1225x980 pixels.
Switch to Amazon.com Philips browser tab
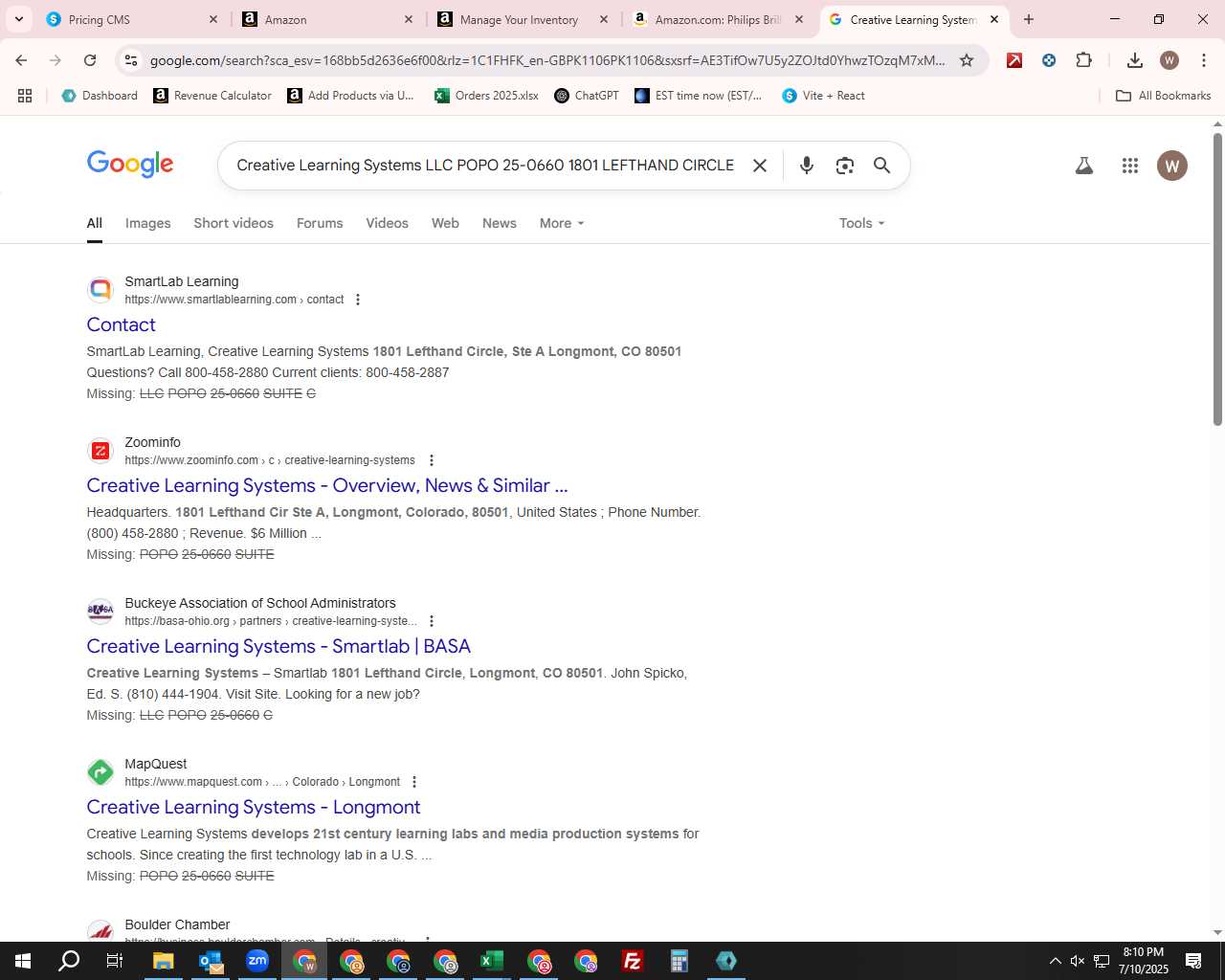pyautogui.click(x=718, y=19)
